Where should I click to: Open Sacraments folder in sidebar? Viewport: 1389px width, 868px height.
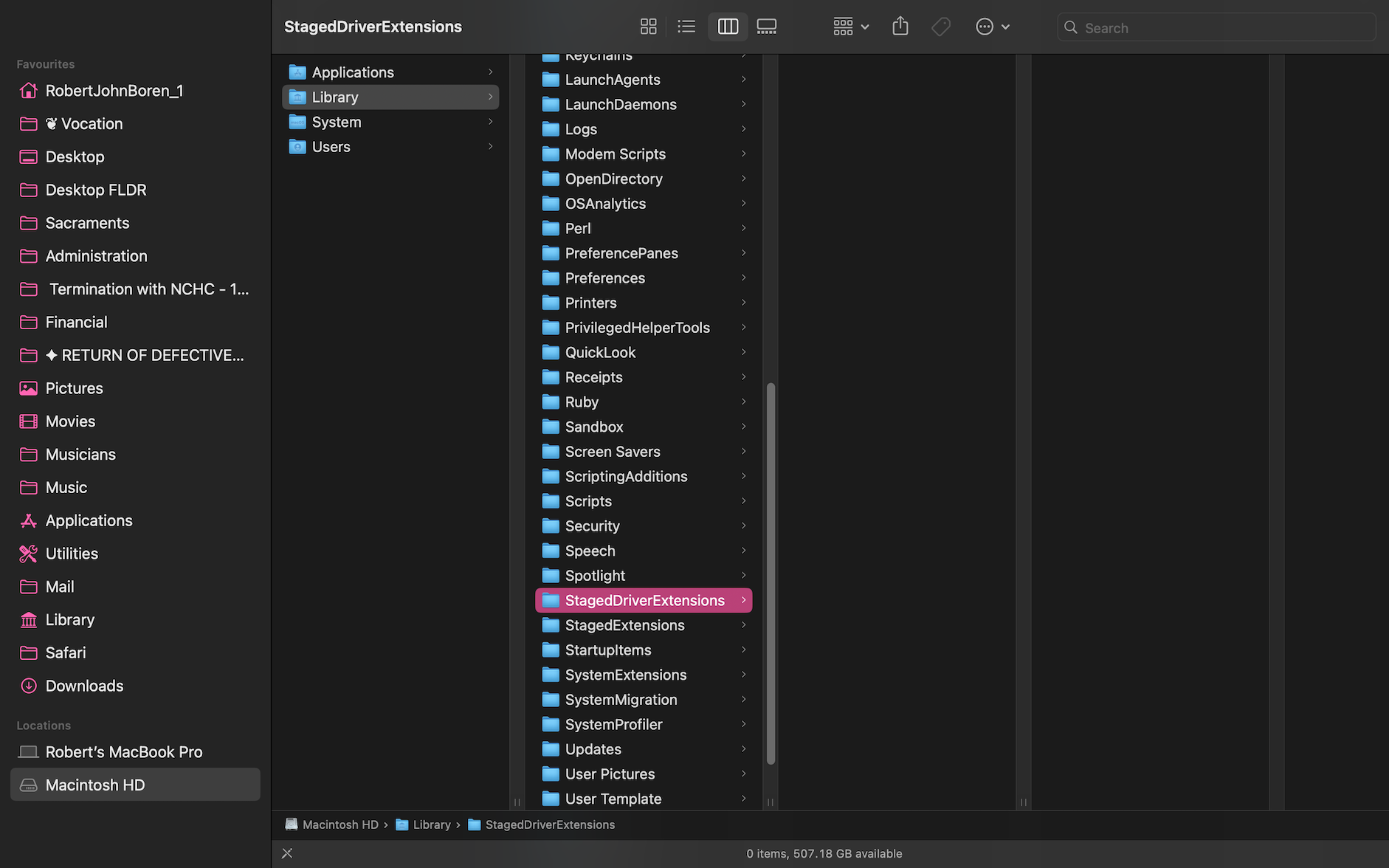coord(135,223)
